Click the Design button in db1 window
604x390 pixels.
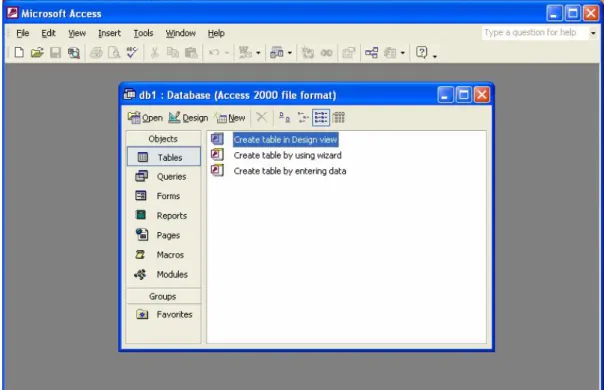188,118
